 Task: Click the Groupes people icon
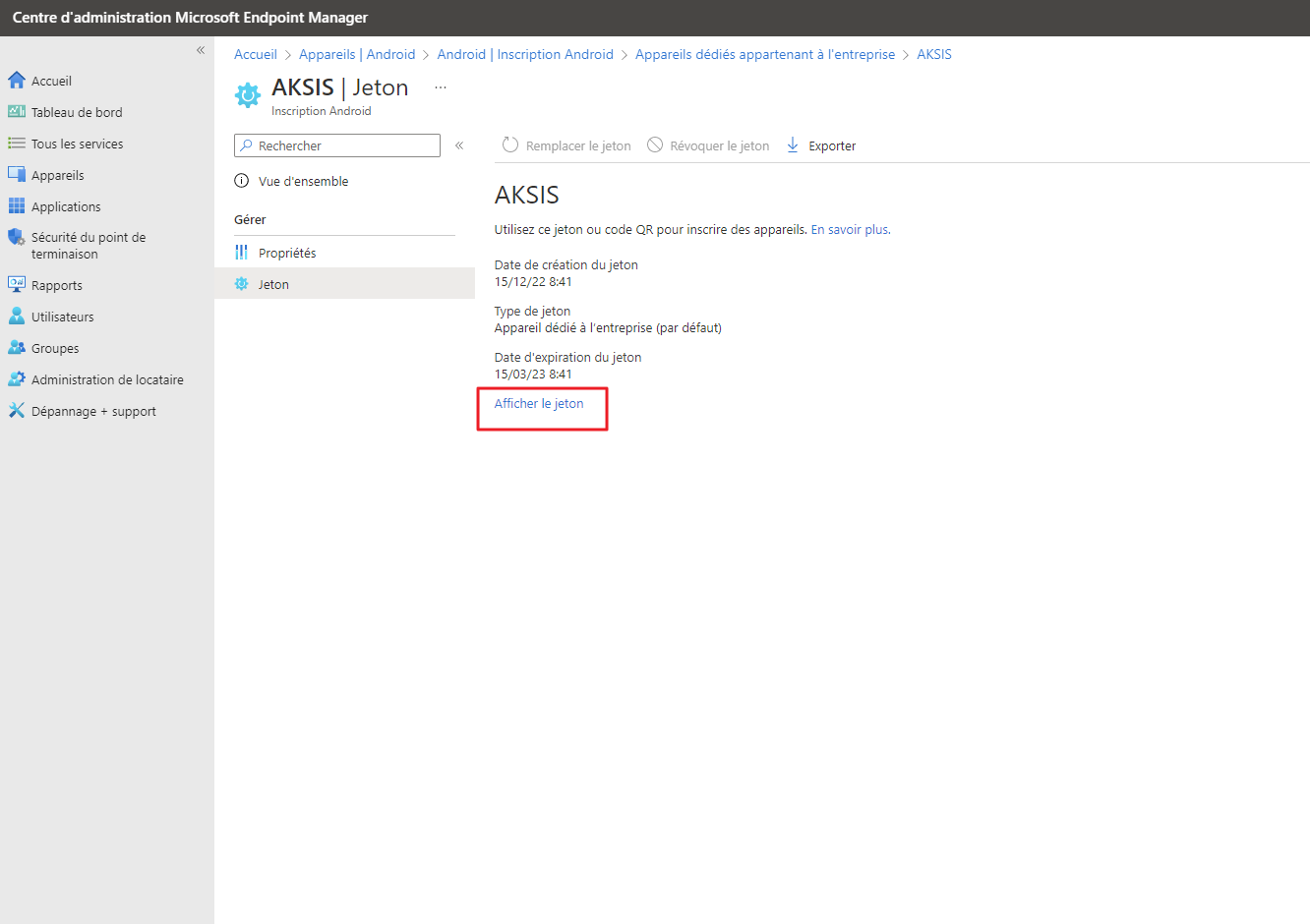(17, 348)
